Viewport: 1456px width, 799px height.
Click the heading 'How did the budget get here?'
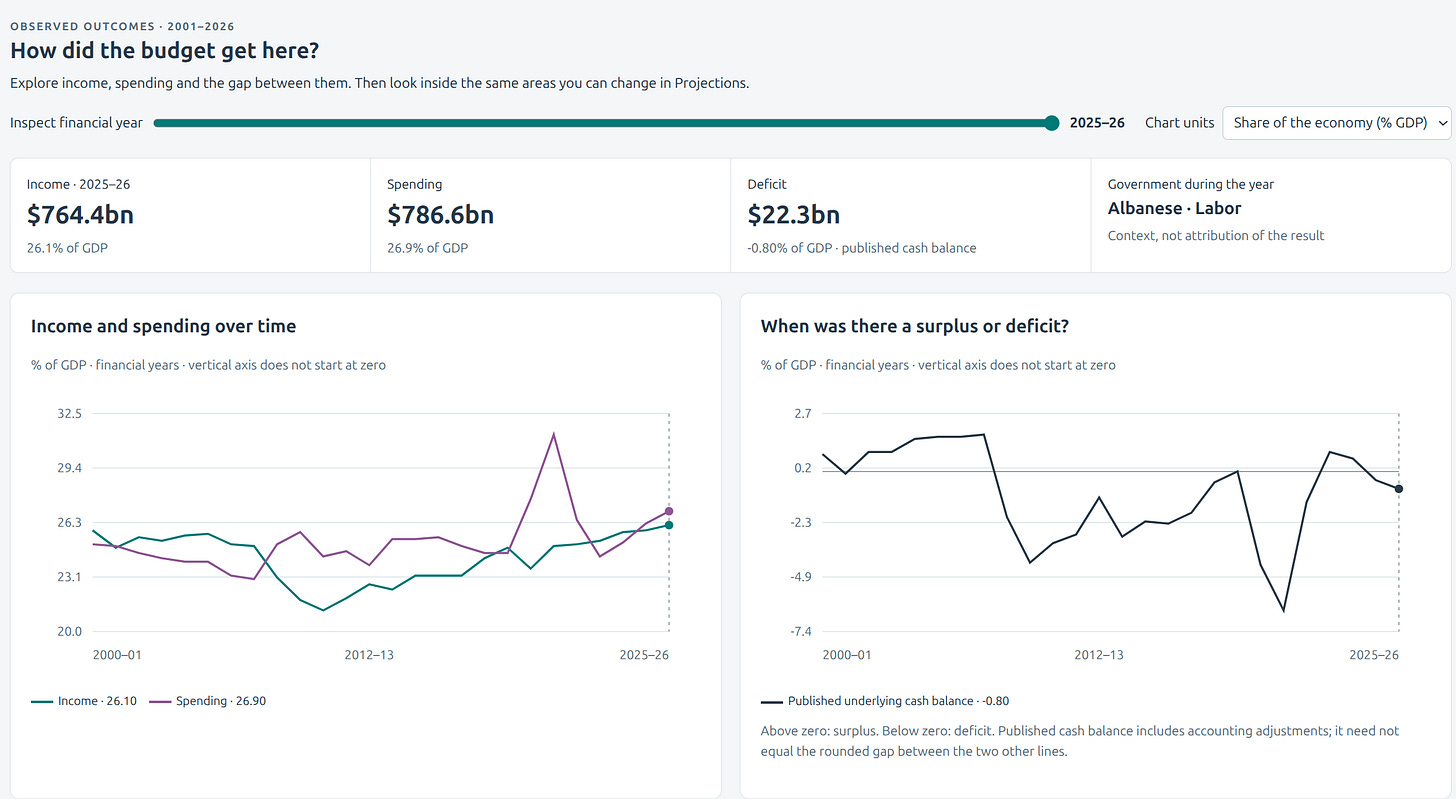[164, 51]
